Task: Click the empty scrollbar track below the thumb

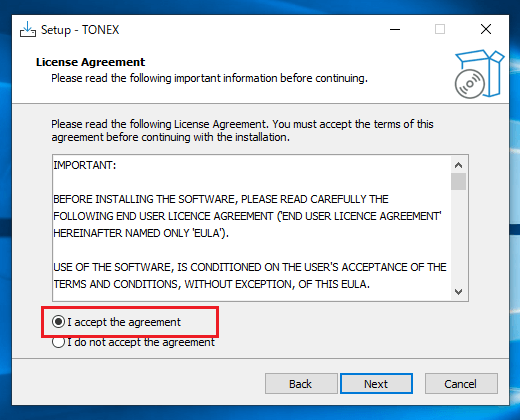Action: (458, 237)
